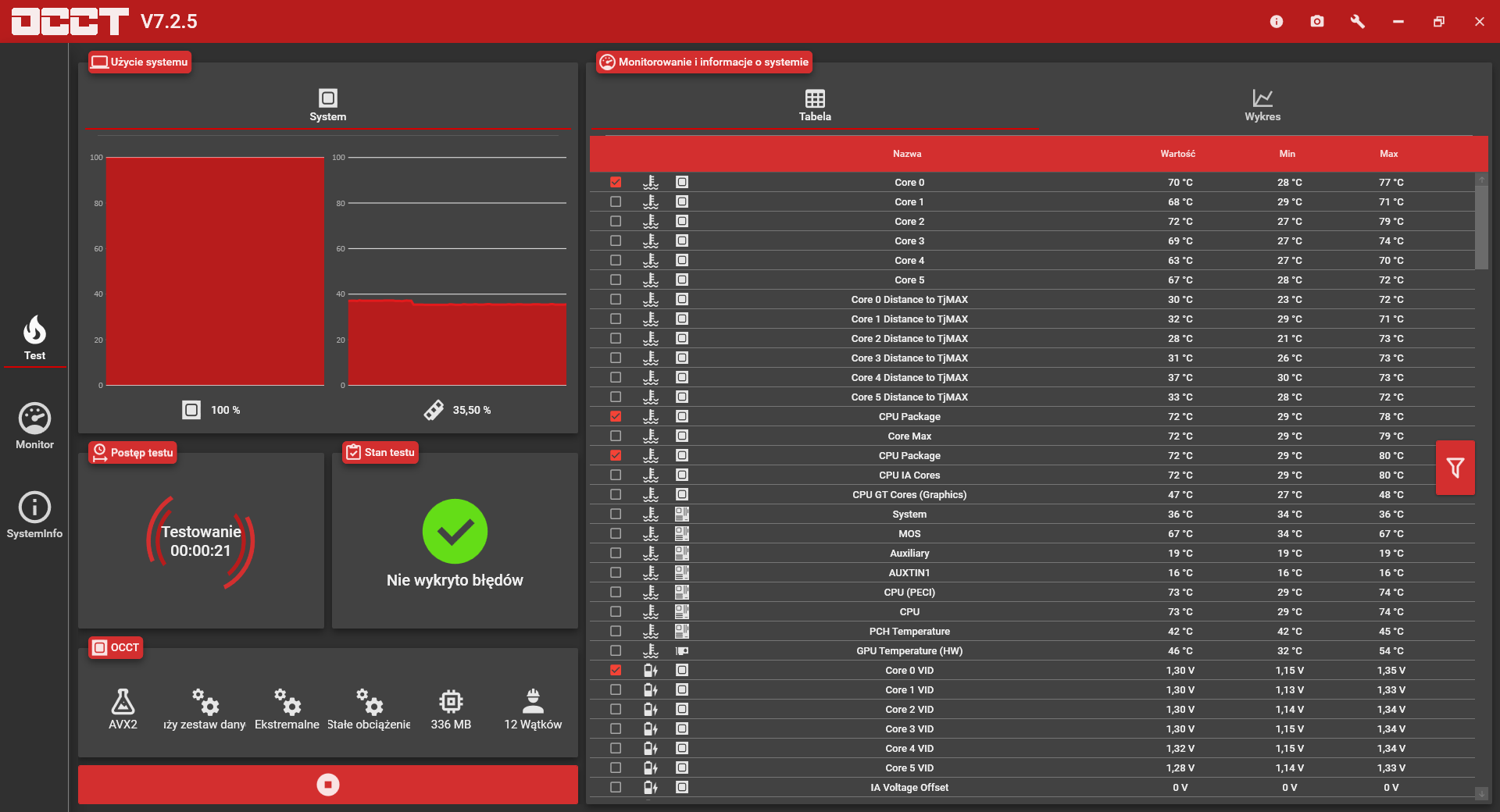Viewport: 1500px width, 812px height.
Task: Enable the AUXTIN1 checkbox
Action: 616,572
